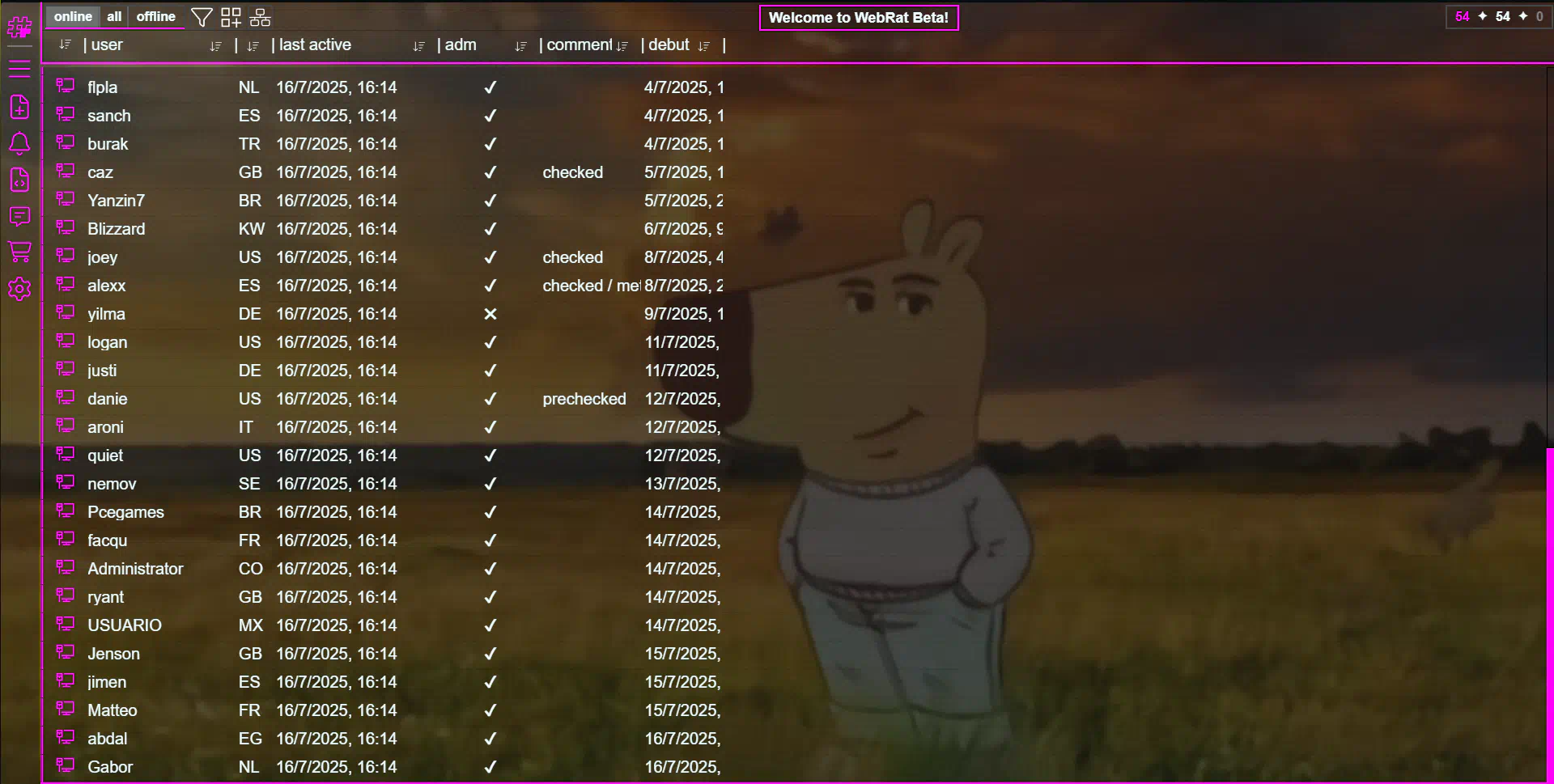This screenshot has height=784, width=1554.
Task: Click the monitor icon on the burak row
Action: click(66, 142)
